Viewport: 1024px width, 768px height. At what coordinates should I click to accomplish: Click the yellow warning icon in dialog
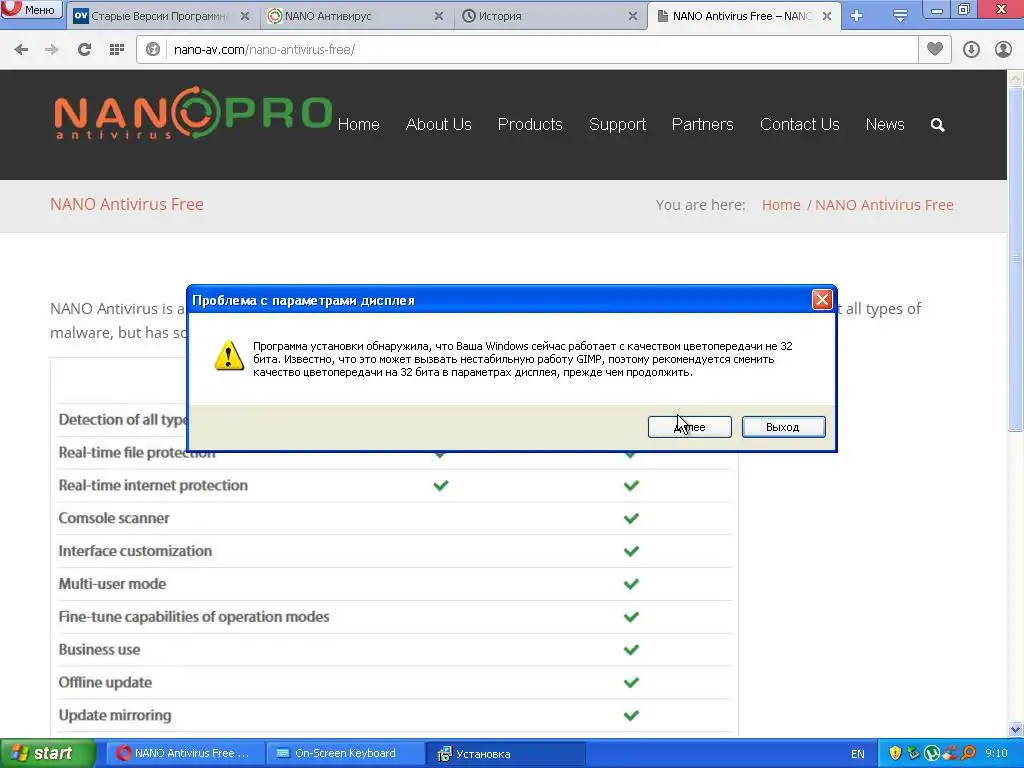click(x=229, y=356)
